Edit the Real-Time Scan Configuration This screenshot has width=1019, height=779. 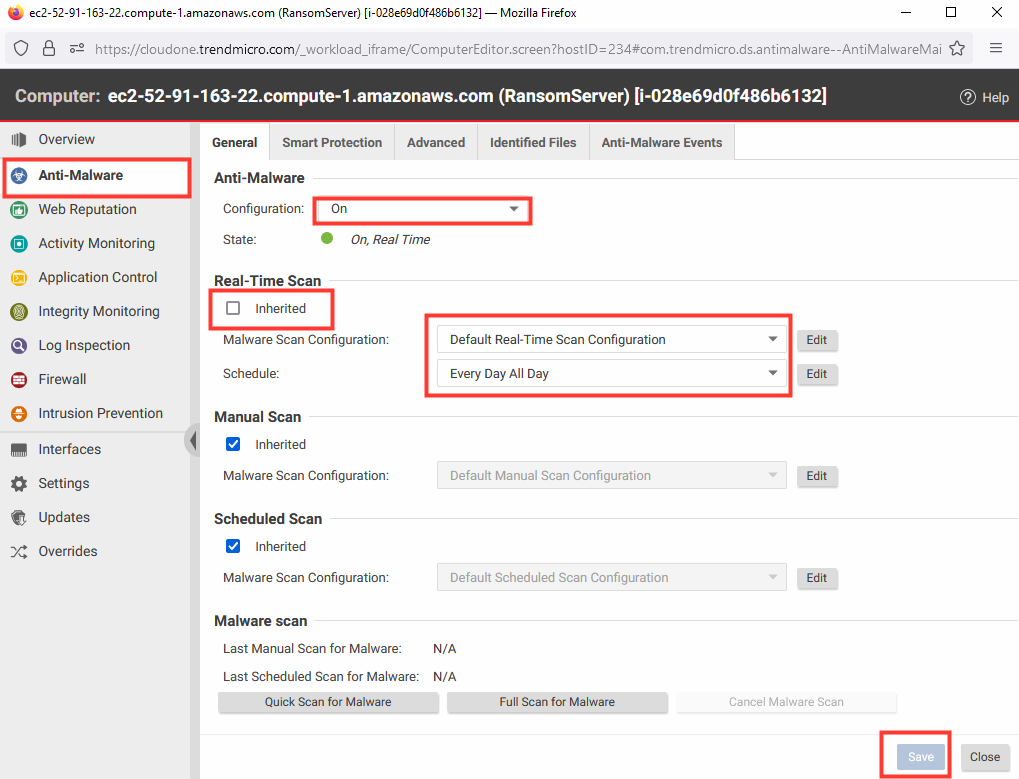[817, 340]
